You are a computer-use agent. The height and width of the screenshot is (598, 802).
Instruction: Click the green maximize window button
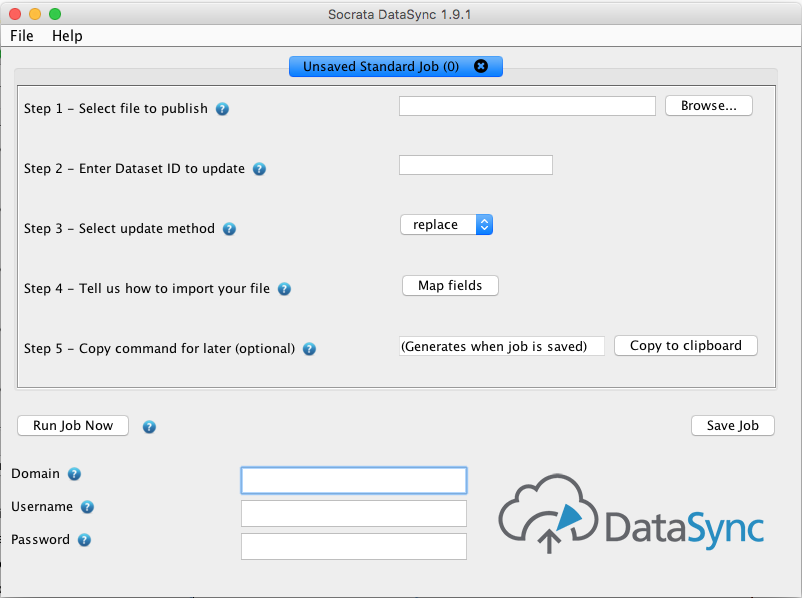[x=55, y=14]
